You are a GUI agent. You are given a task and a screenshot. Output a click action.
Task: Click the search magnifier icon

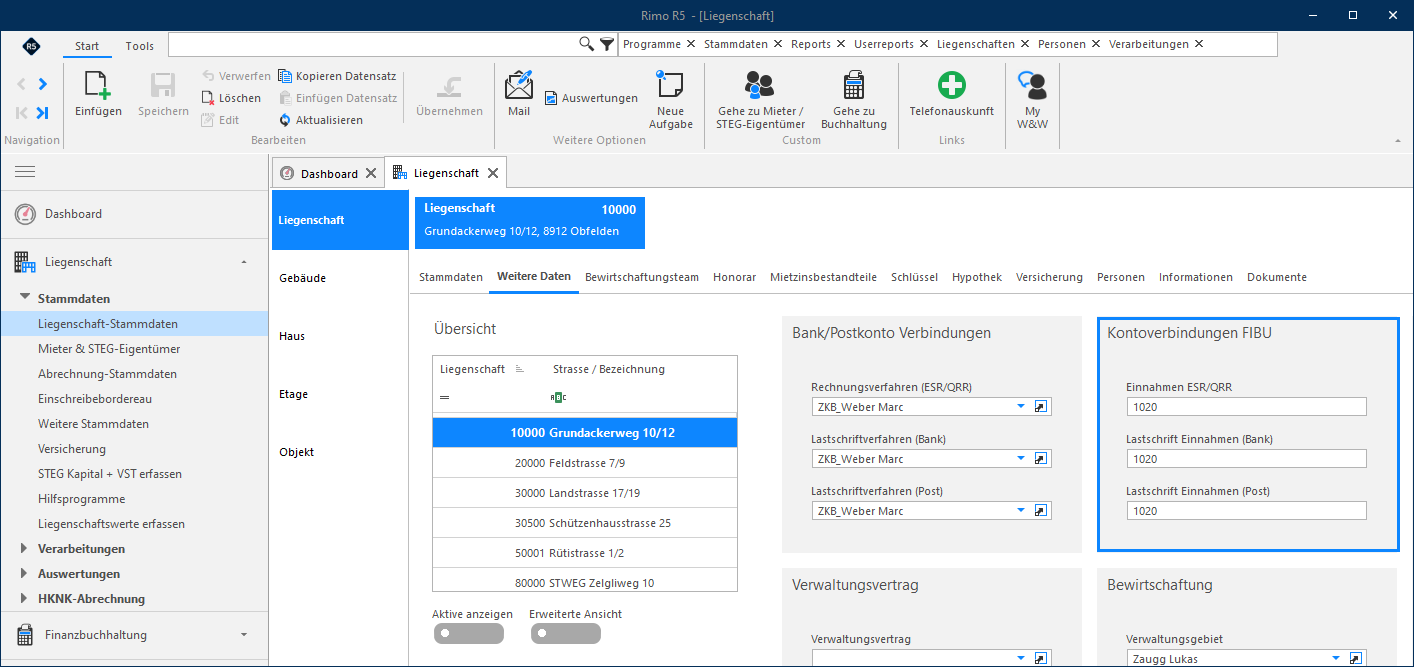tap(587, 44)
